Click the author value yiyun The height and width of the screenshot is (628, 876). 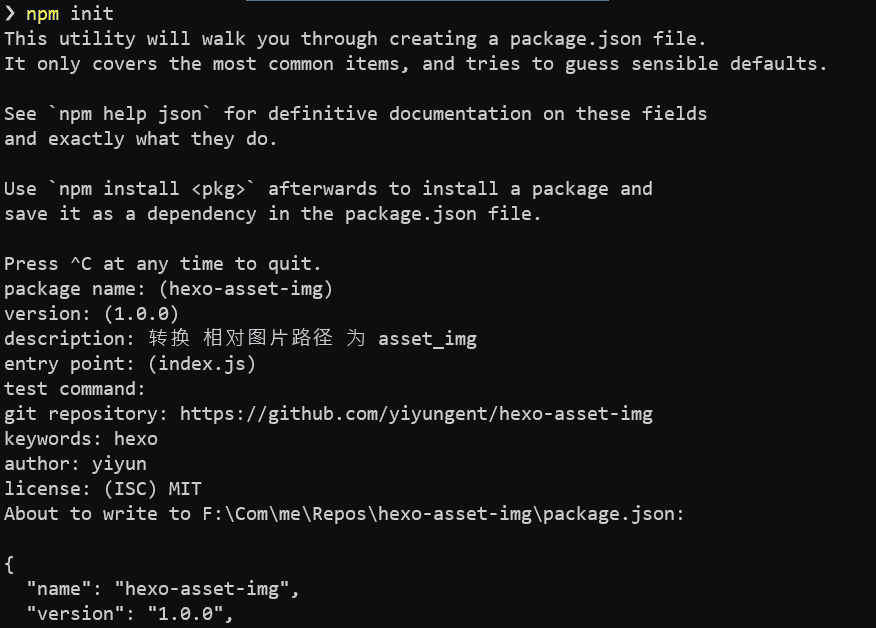(119, 464)
